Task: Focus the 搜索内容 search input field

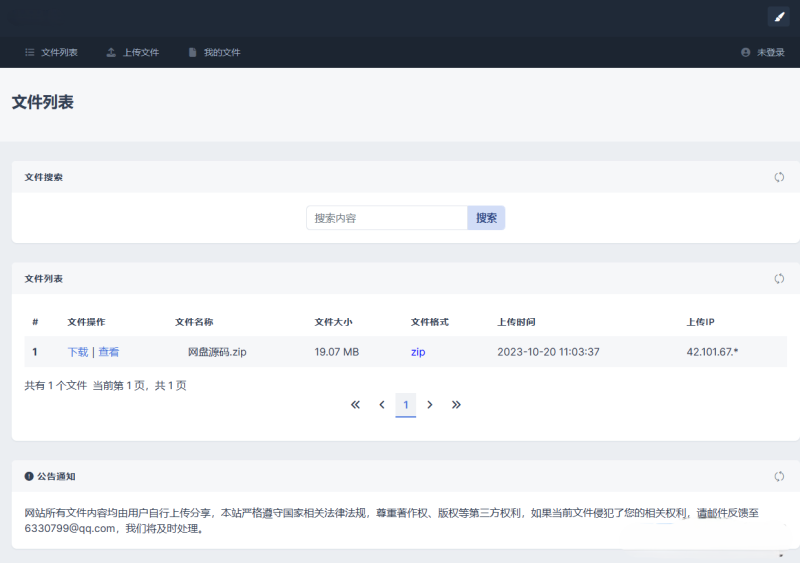Action: click(x=386, y=218)
